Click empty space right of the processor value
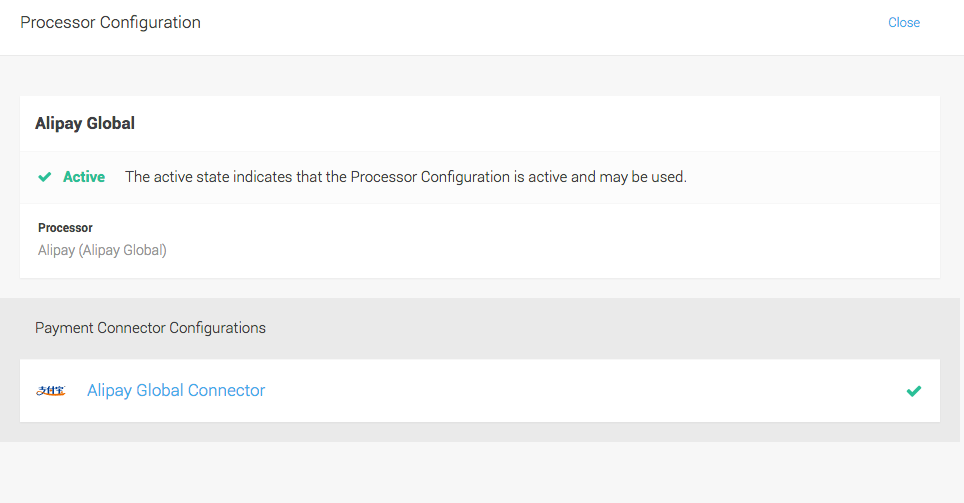The height and width of the screenshot is (503, 964). (550, 250)
